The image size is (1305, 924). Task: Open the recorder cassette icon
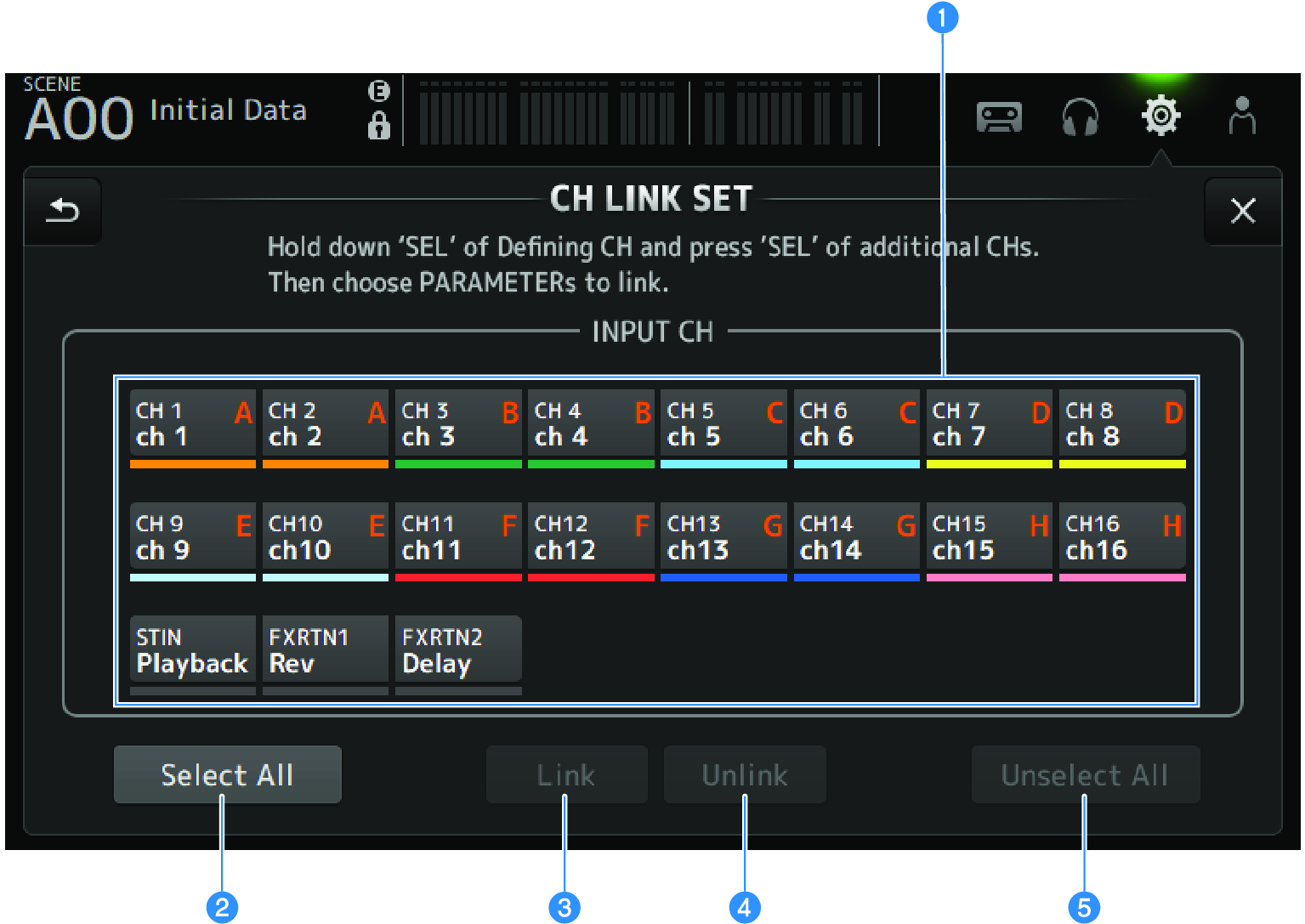(999, 117)
